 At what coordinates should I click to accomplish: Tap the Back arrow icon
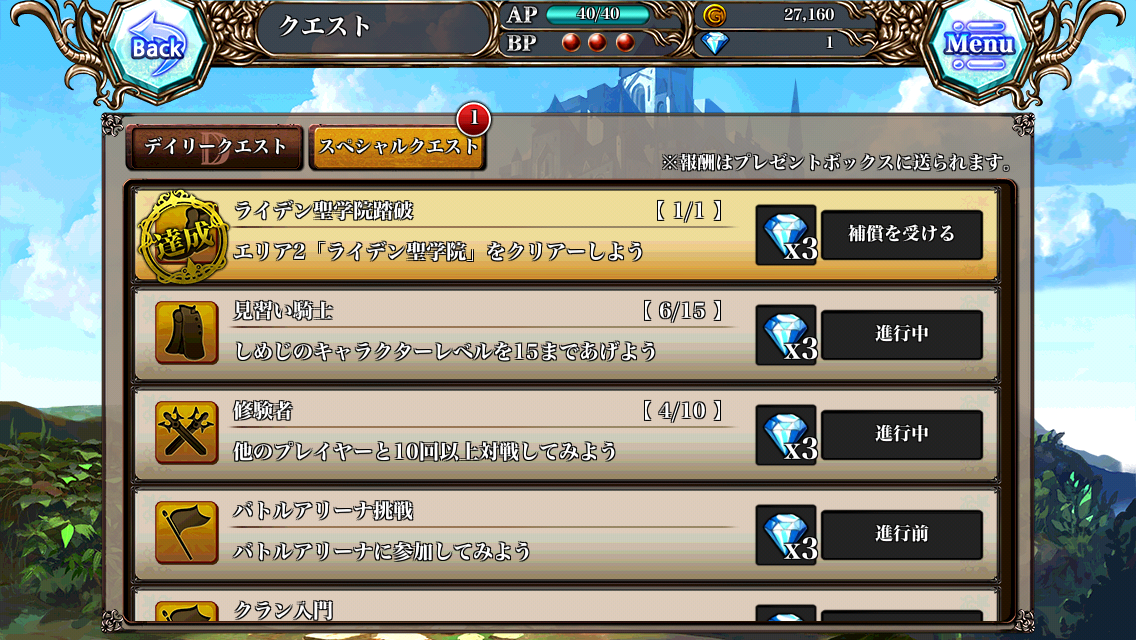[x=157, y=48]
